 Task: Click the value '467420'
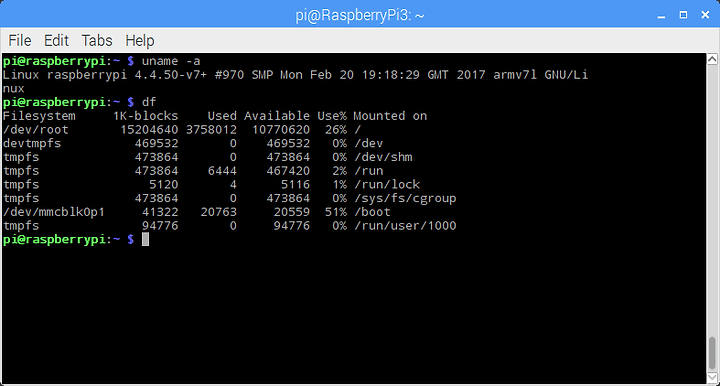288,171
